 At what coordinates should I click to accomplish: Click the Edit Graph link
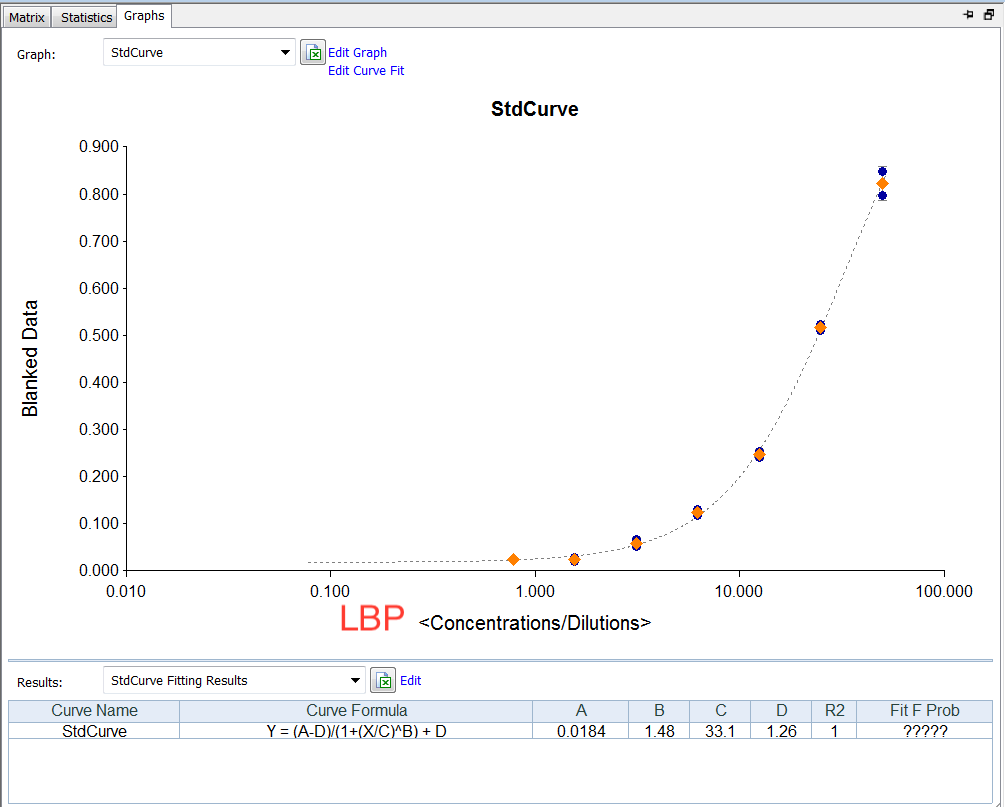(x=357, y=53)
